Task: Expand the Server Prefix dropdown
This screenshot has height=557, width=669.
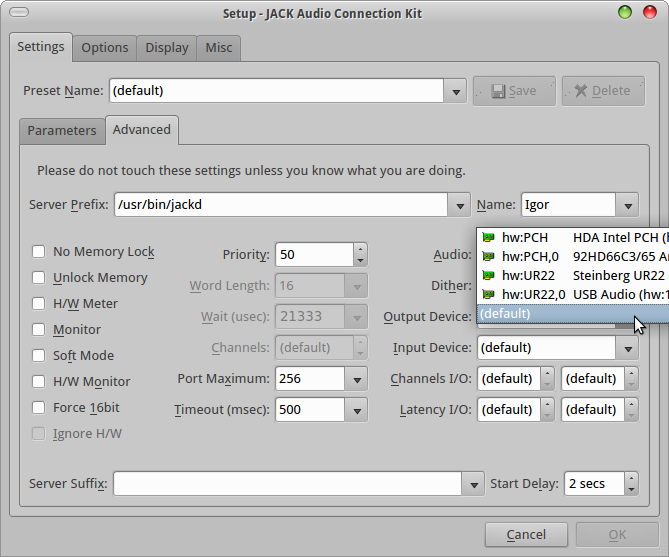Action: 460,205
